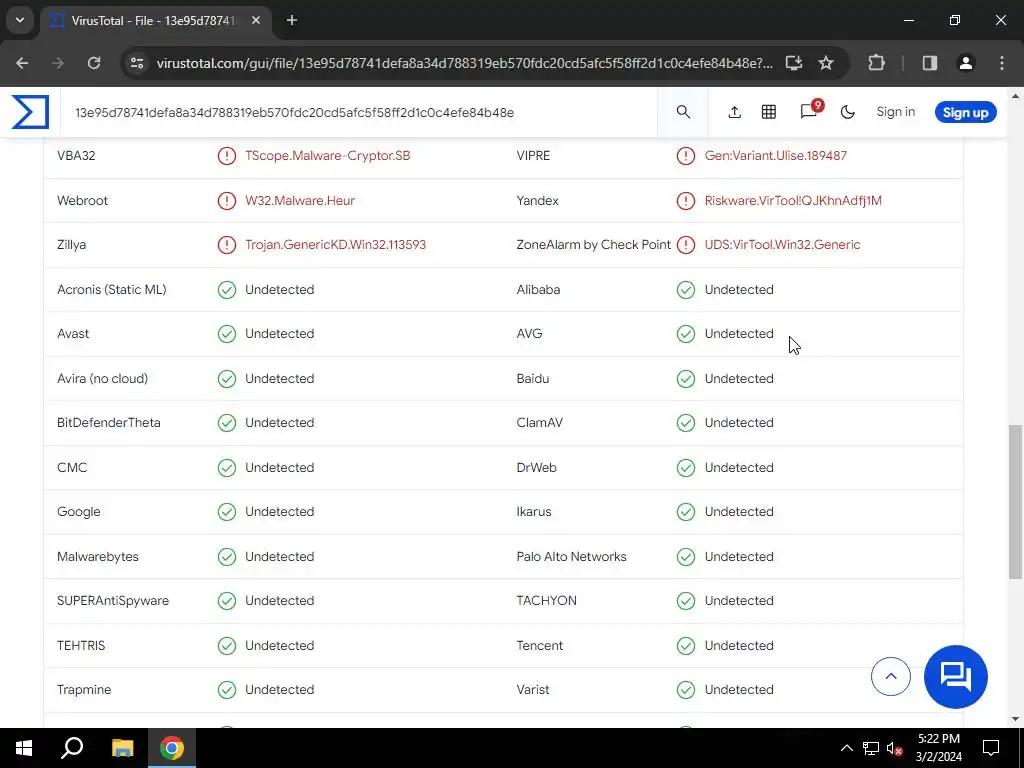
Task: Click the TEHTRIS vendor name
Action: (81, 645)
